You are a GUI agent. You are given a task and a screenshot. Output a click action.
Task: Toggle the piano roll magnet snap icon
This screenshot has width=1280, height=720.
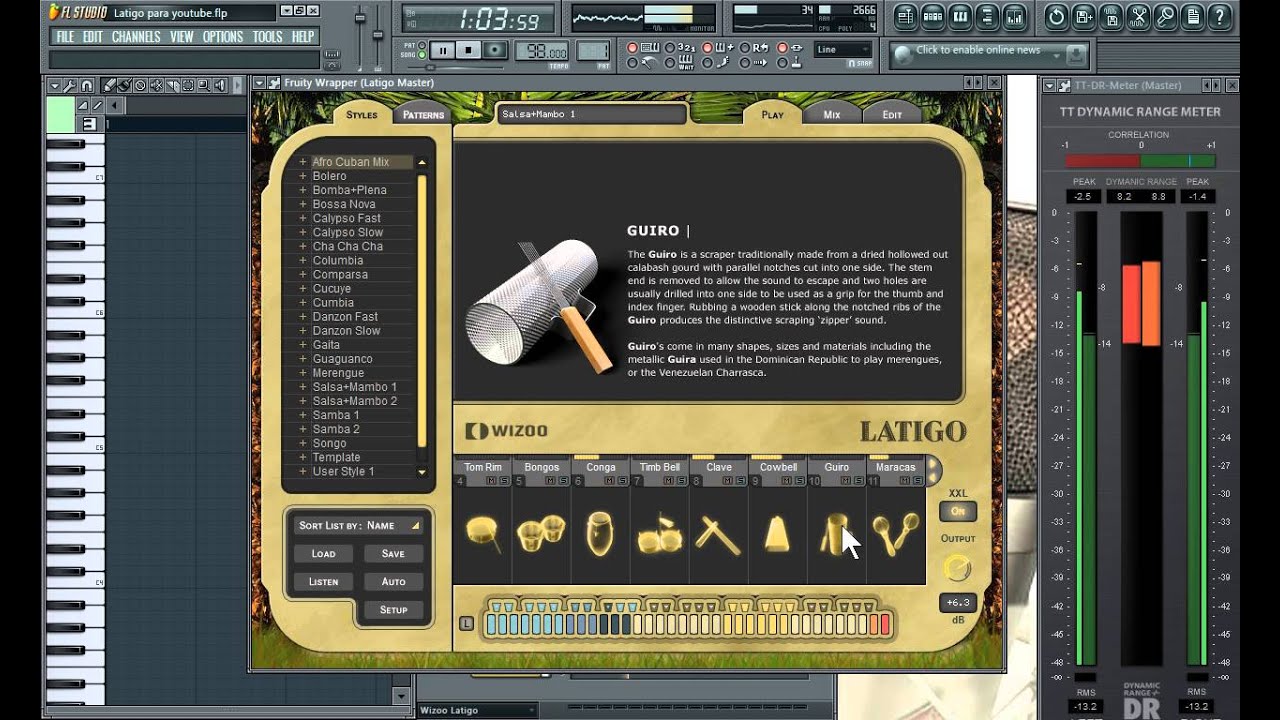click(87, 86)
